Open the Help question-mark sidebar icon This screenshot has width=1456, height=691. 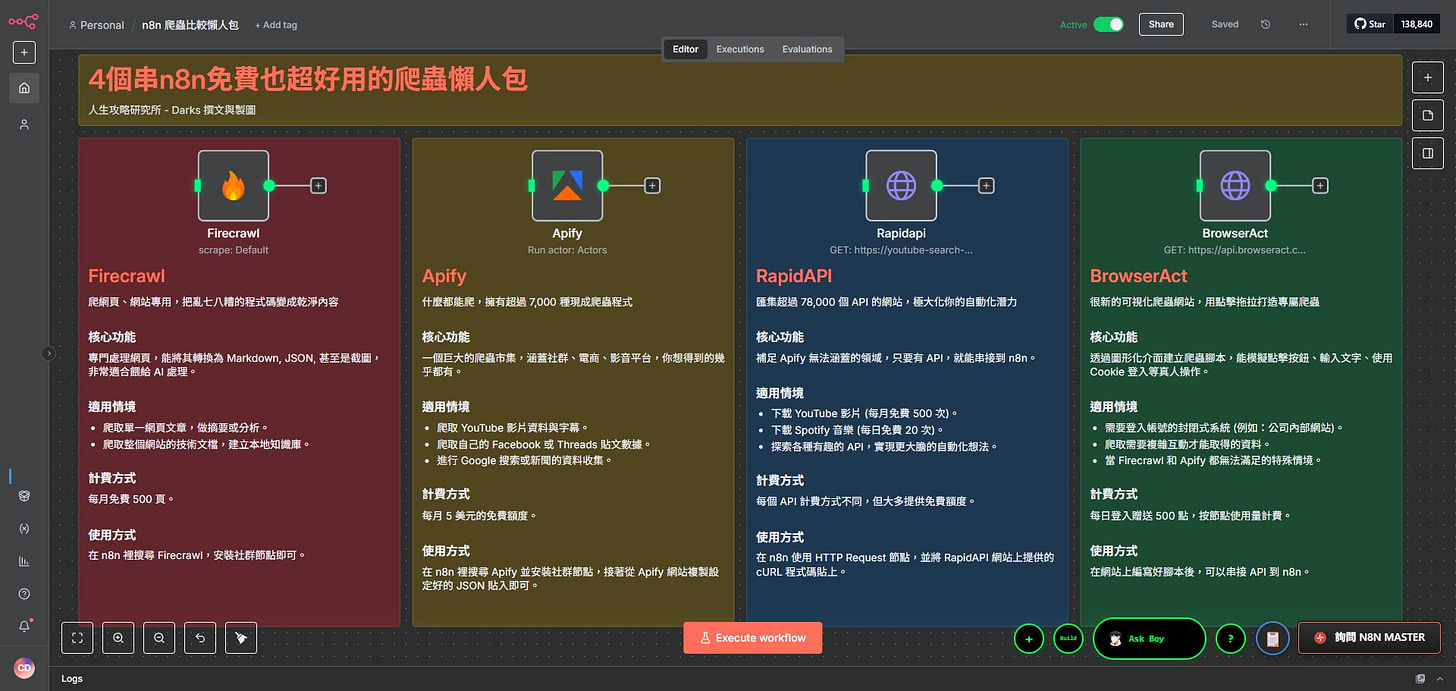pyautogui.click(x=24, y=594)
